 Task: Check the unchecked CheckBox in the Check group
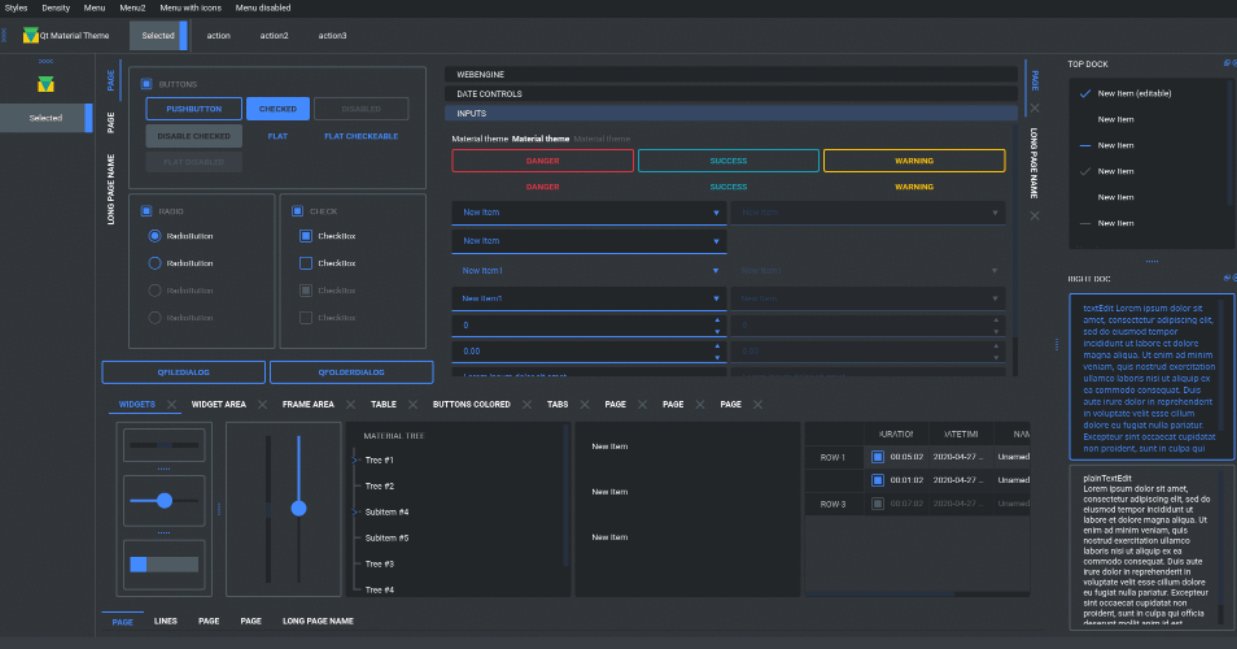coord(306,263)
